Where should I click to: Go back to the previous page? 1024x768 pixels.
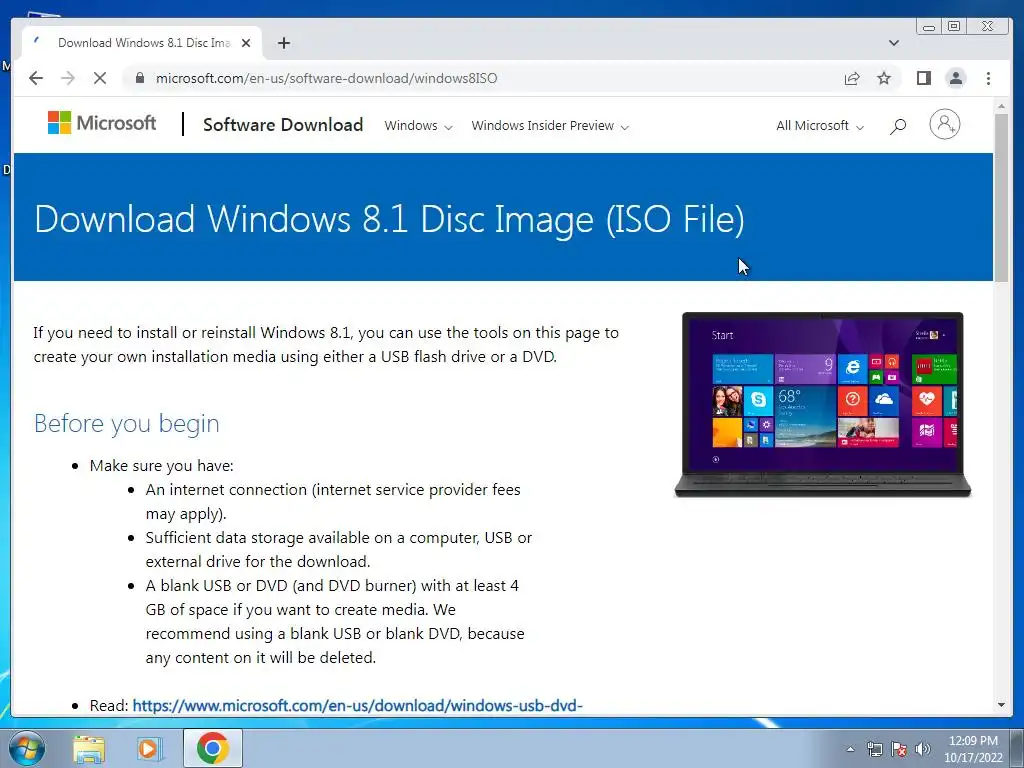pyautogui.click(x=36, y=78)
